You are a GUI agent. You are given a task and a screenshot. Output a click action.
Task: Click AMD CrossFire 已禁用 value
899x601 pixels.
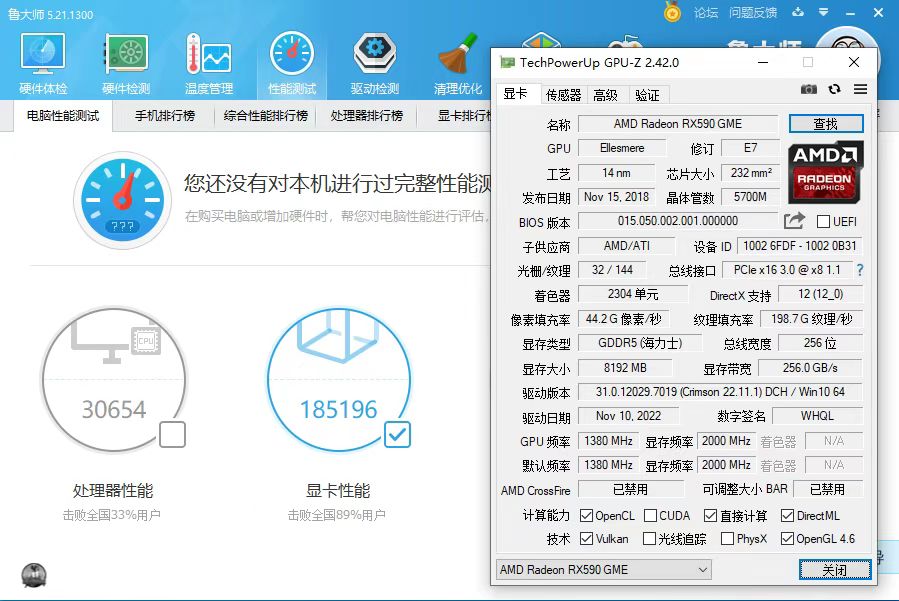pyautogui.click(x=631, y=489)
